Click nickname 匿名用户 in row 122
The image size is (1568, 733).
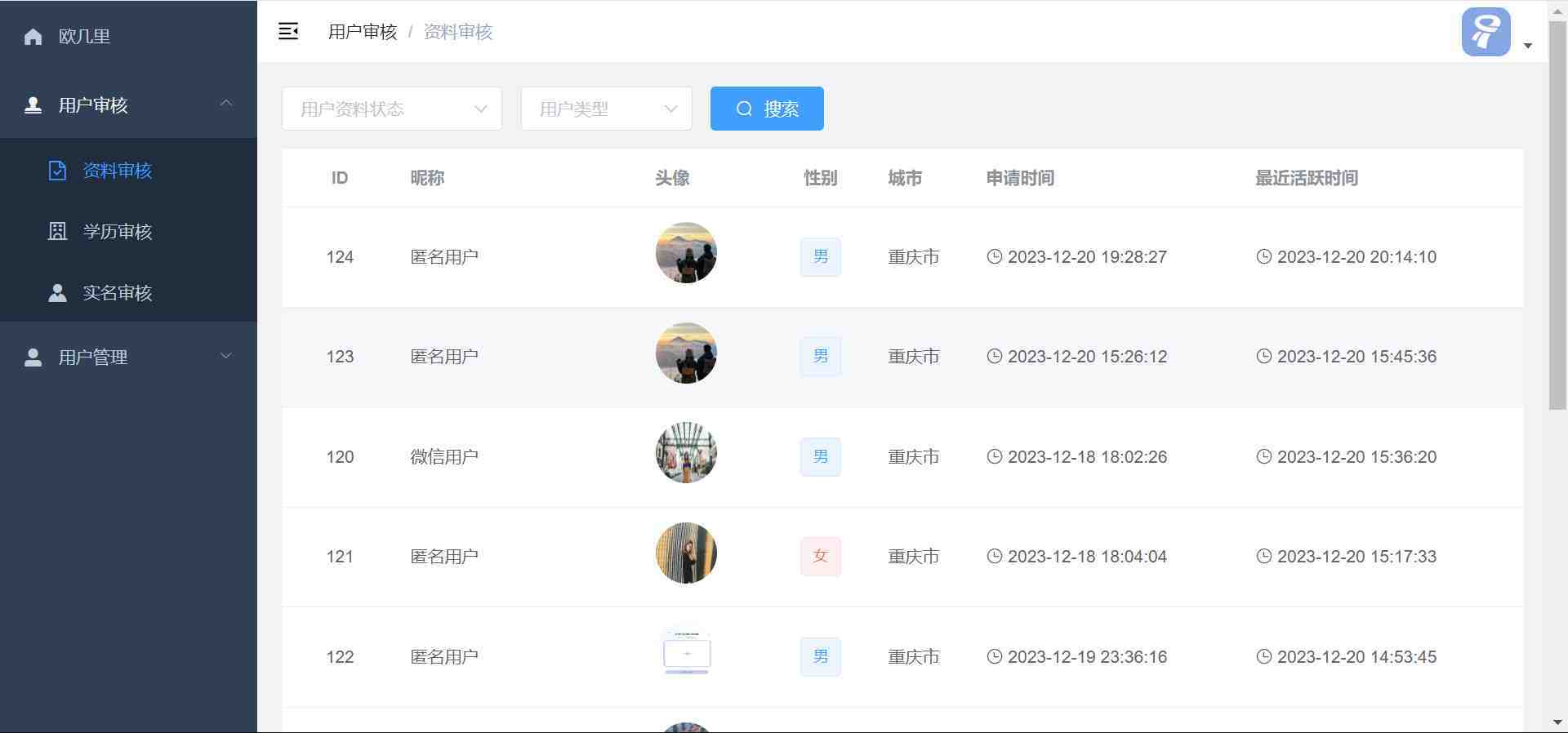click(444, 656)
